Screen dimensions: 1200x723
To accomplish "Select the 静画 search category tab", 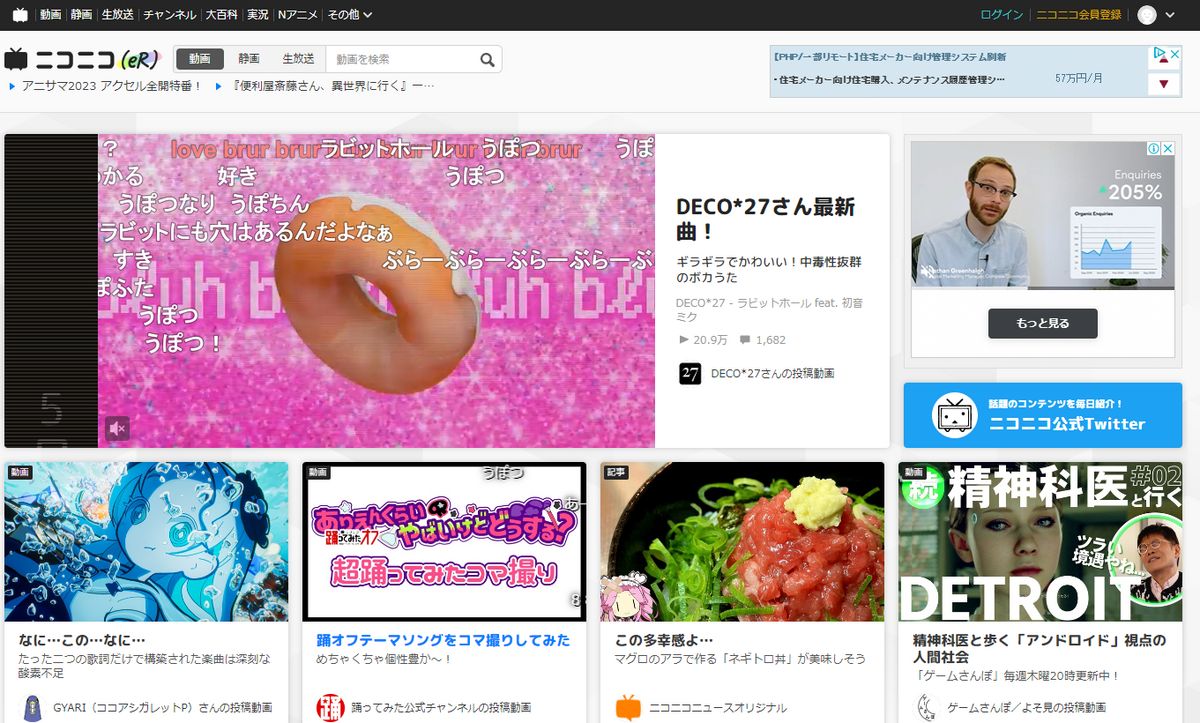I will pos(249,59).
